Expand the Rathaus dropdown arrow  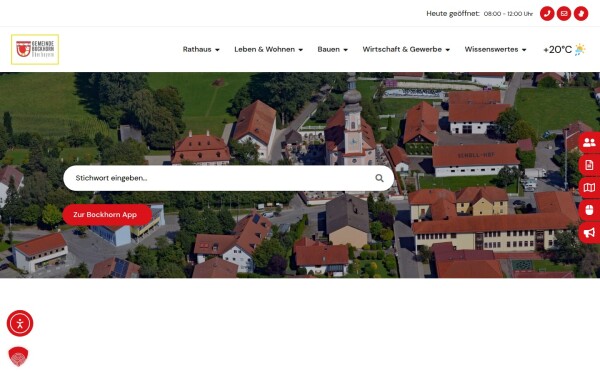(217, 50)
